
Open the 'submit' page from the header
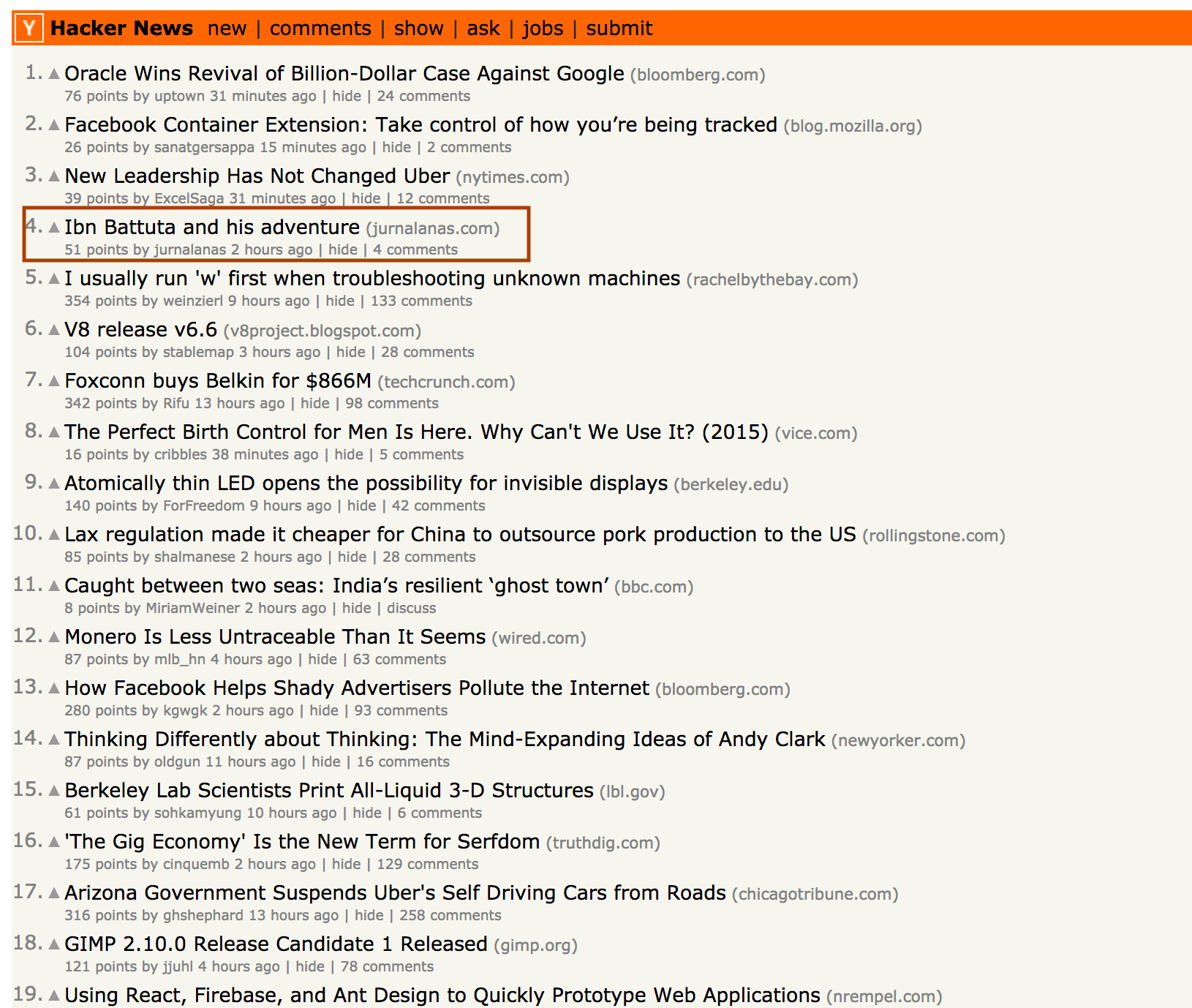point(619,29)
